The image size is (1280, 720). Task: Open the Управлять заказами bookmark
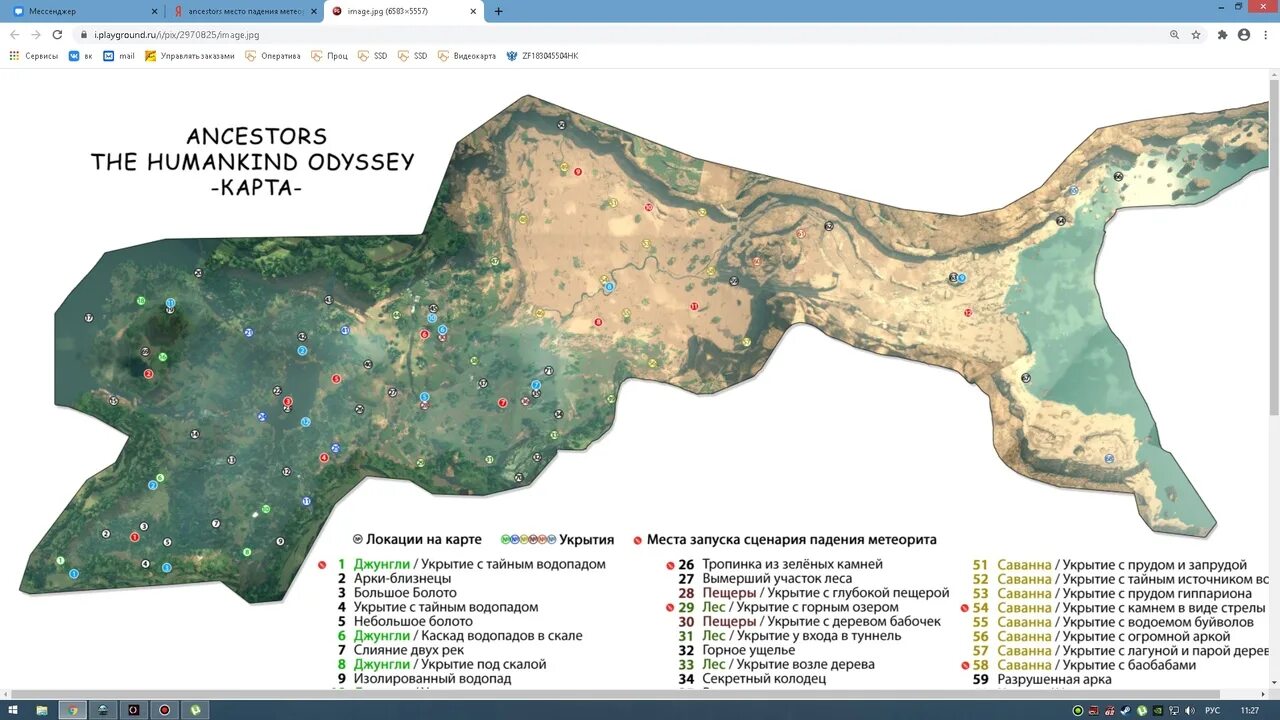190,56
